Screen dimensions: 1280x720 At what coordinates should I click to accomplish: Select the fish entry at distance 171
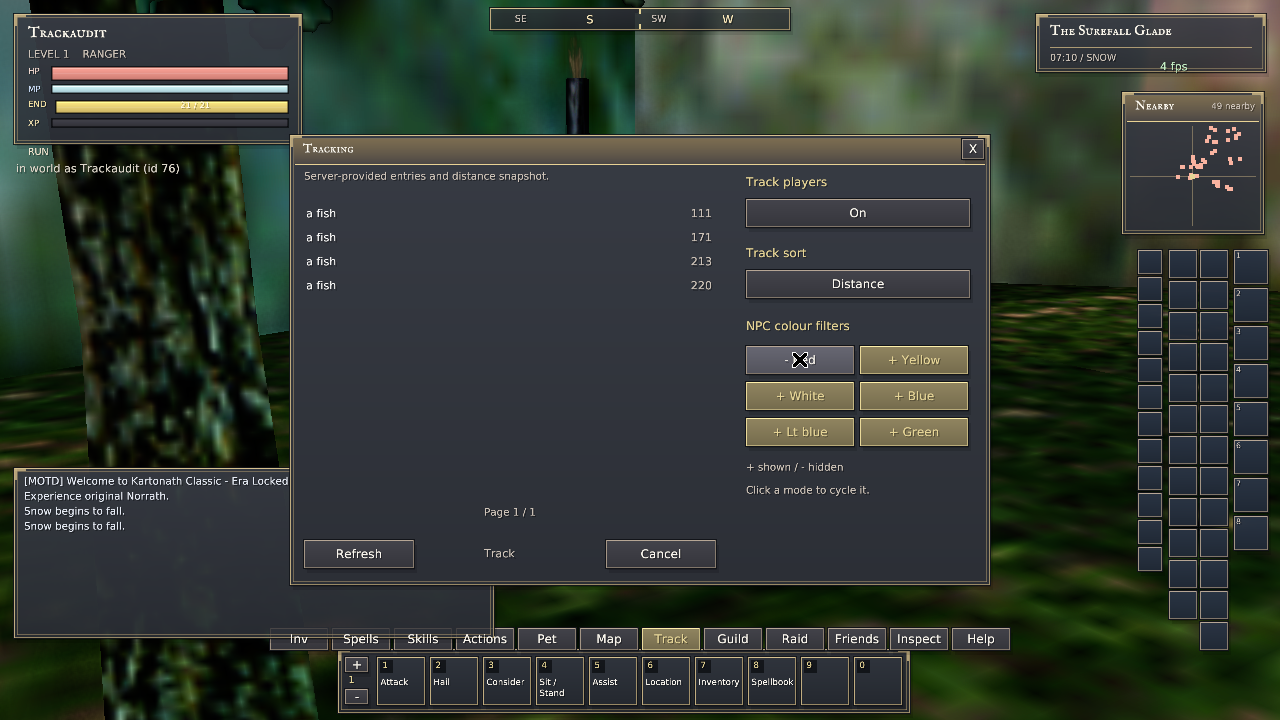point(509,237)
